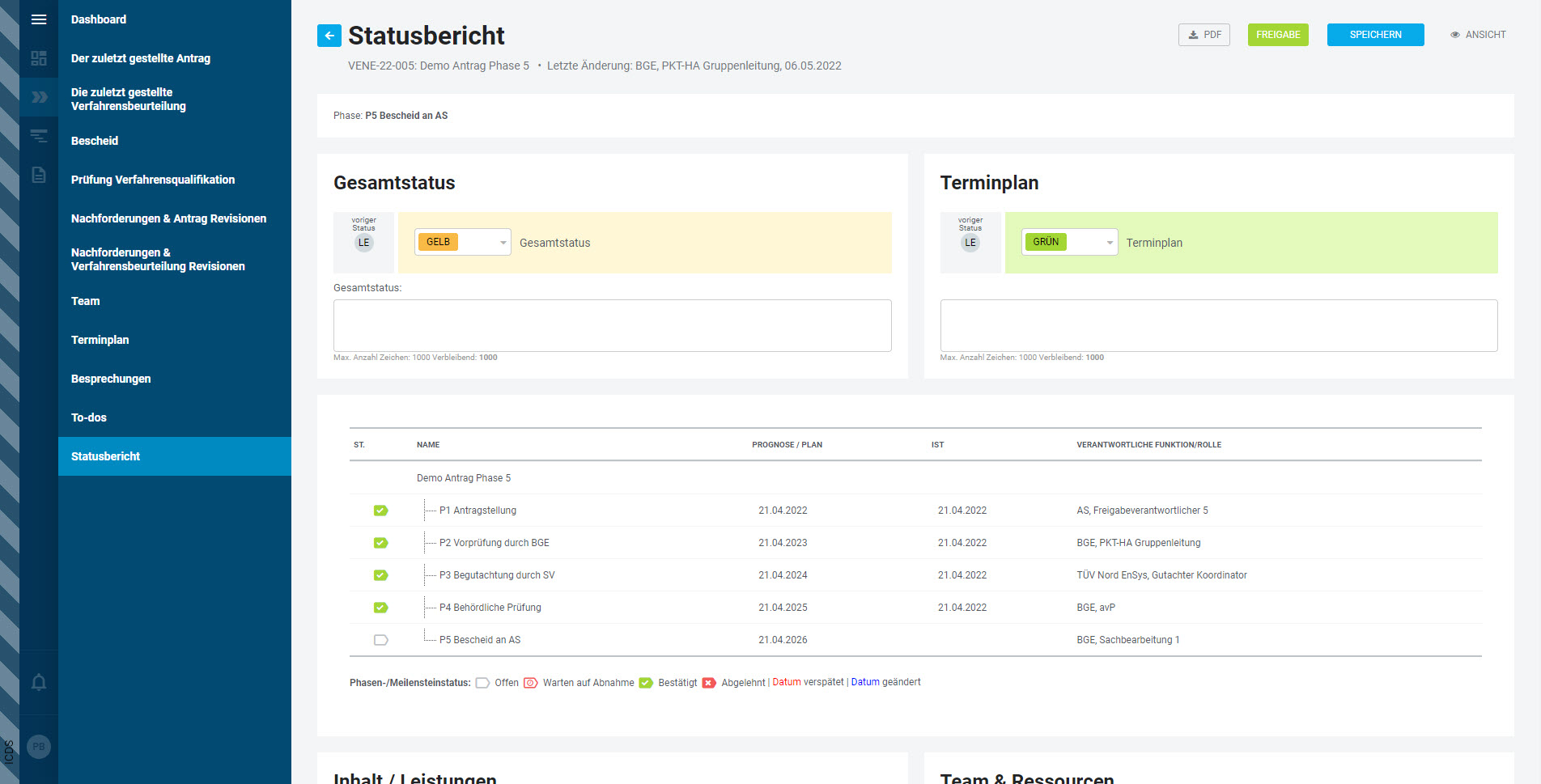Screen dimensions: 1541x784
Task: Click the document icon in sidebar
Action: [38, 175]
